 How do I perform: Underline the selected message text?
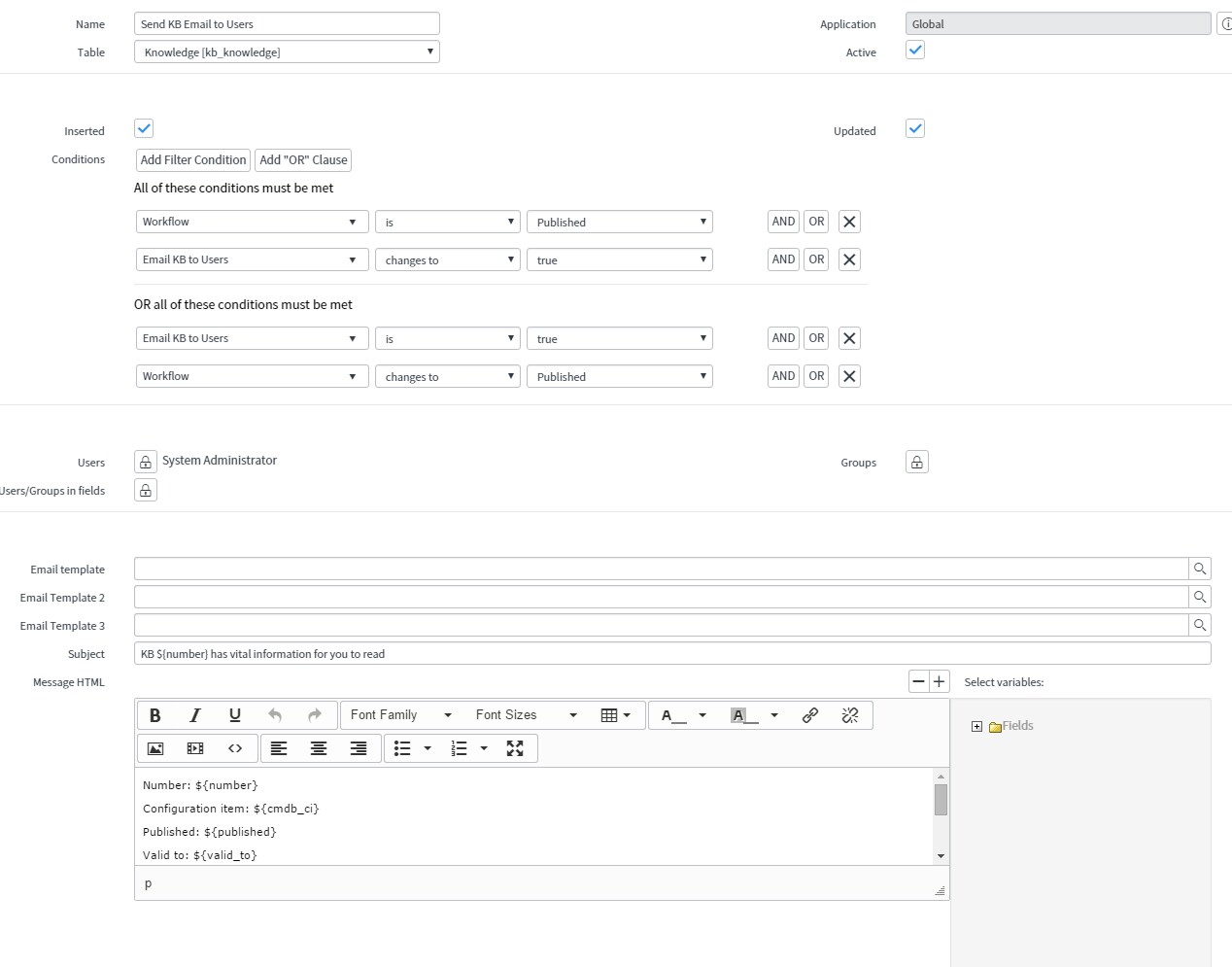235,715
